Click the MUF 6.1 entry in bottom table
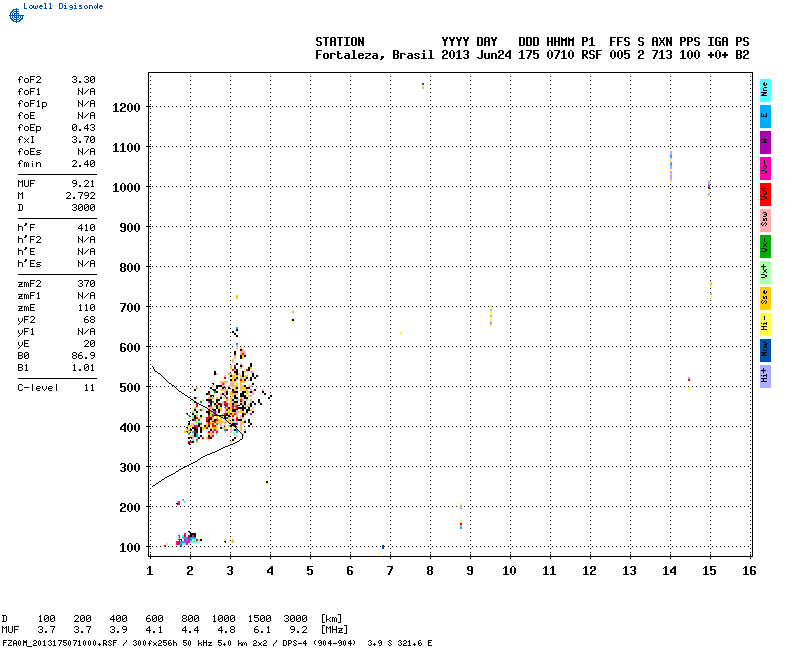The height and width of the screenshot is (650, 800). (x=262, y=630)
